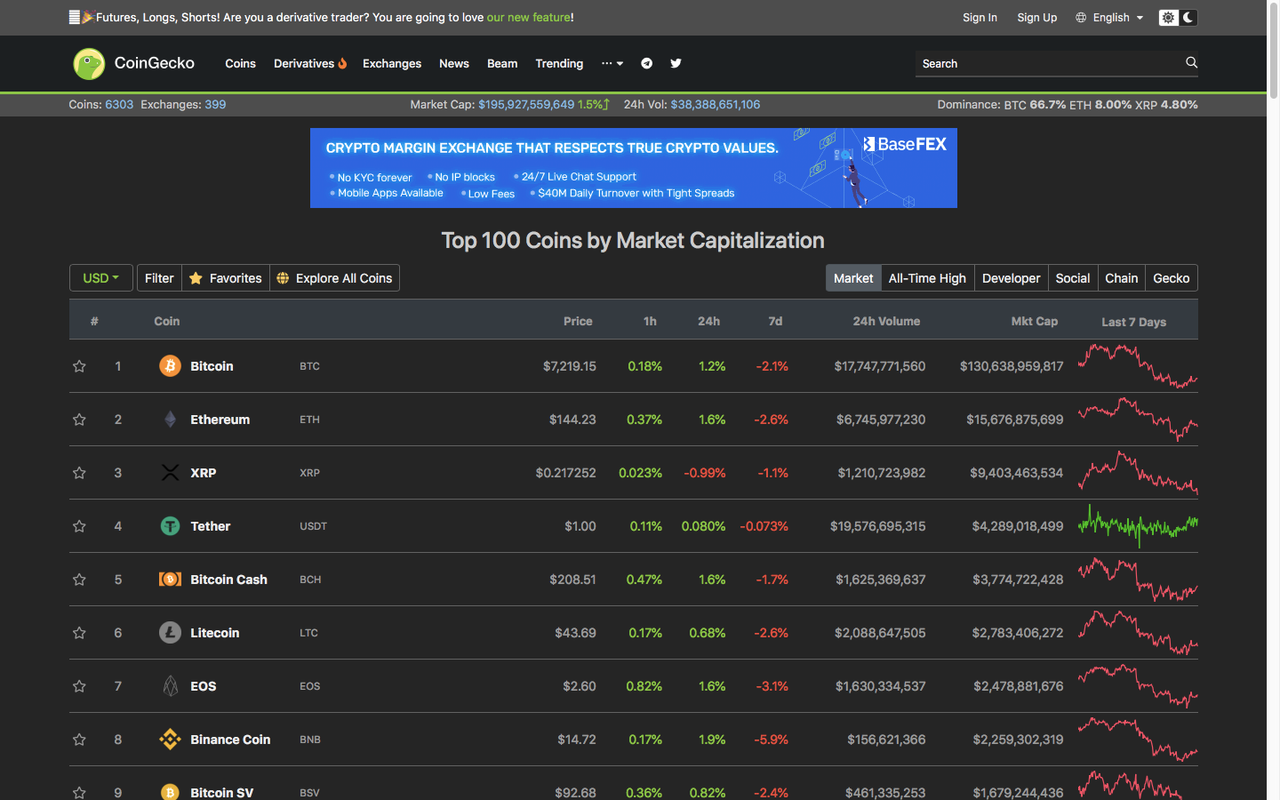
Task: Click the CoinGecko gecko logo icon
Action: coord(89,64)
